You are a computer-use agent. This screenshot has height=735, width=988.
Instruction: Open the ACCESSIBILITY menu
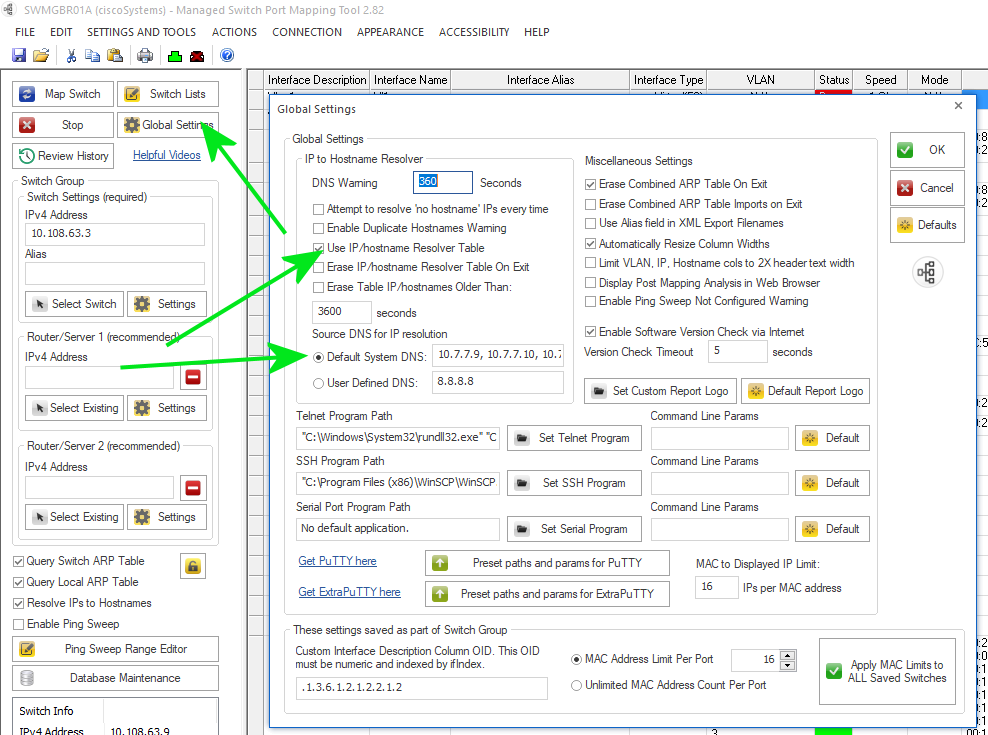474,32
